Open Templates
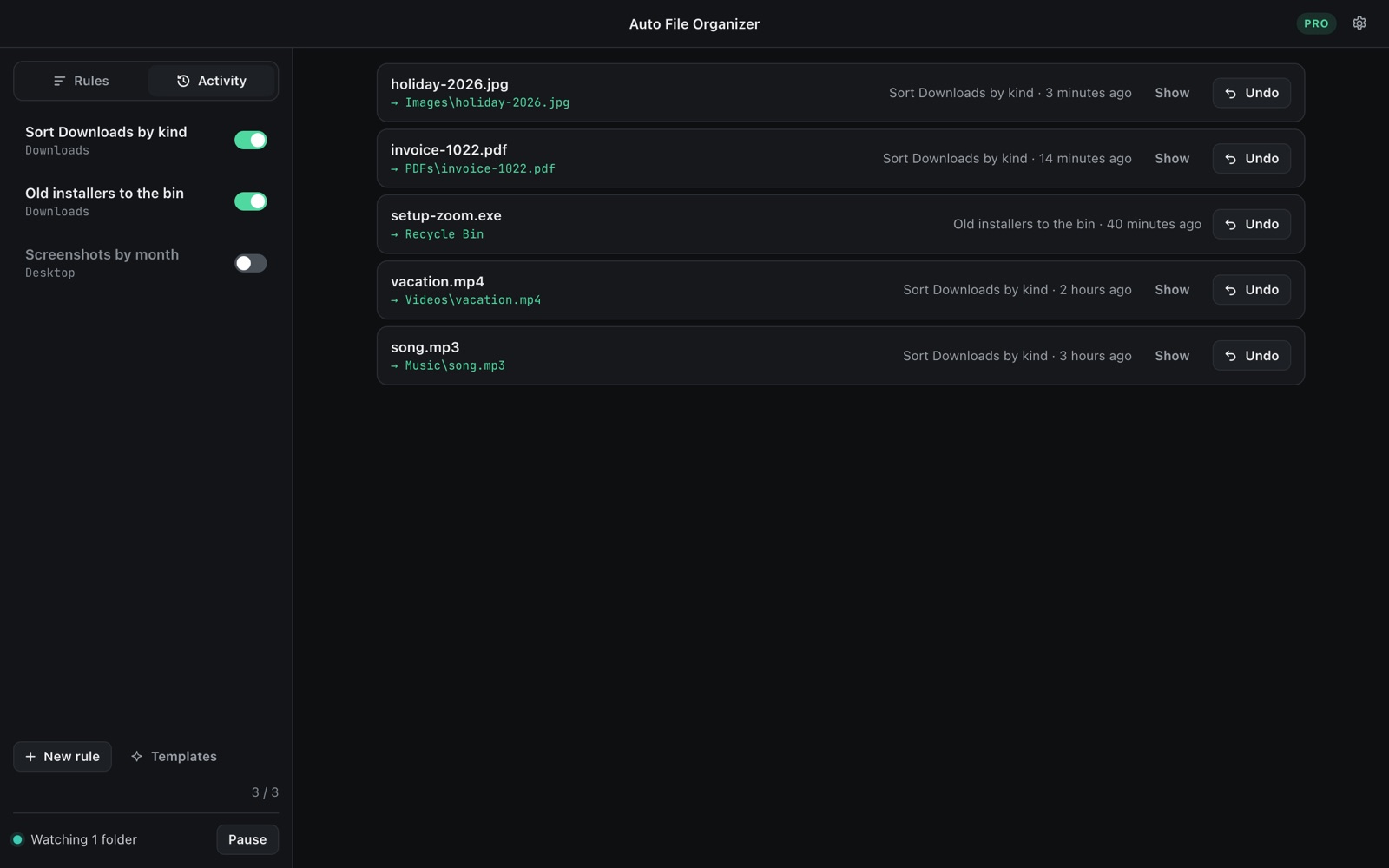The image size is (1389, 868). pos(174,756)
